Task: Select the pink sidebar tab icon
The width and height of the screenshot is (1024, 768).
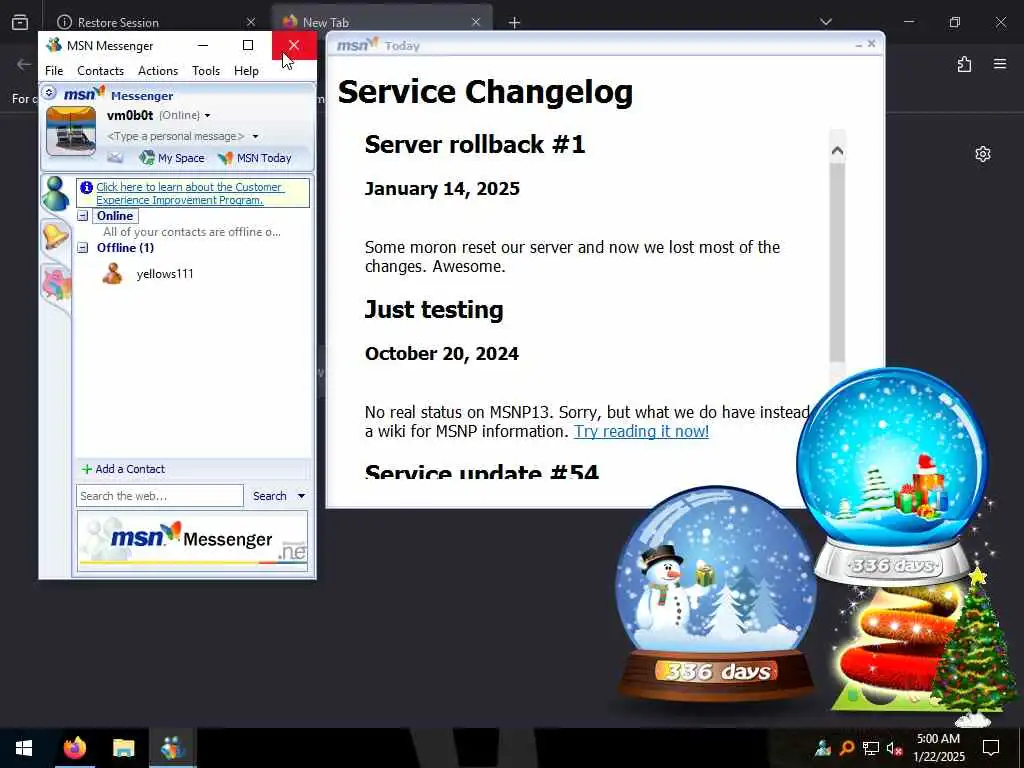Action: (x=57, y=284)
